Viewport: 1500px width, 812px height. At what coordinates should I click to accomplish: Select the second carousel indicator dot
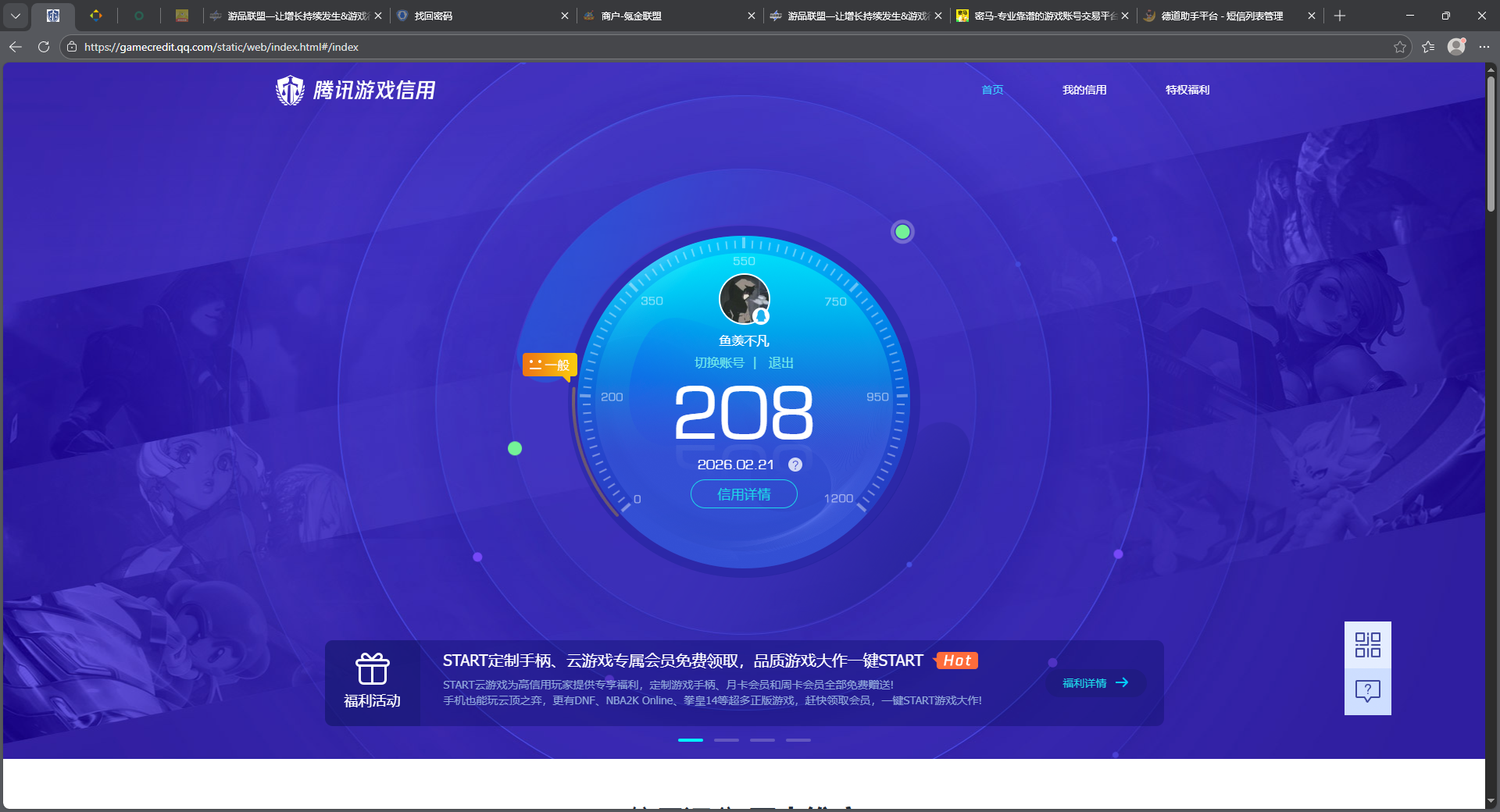click(727, 740)
